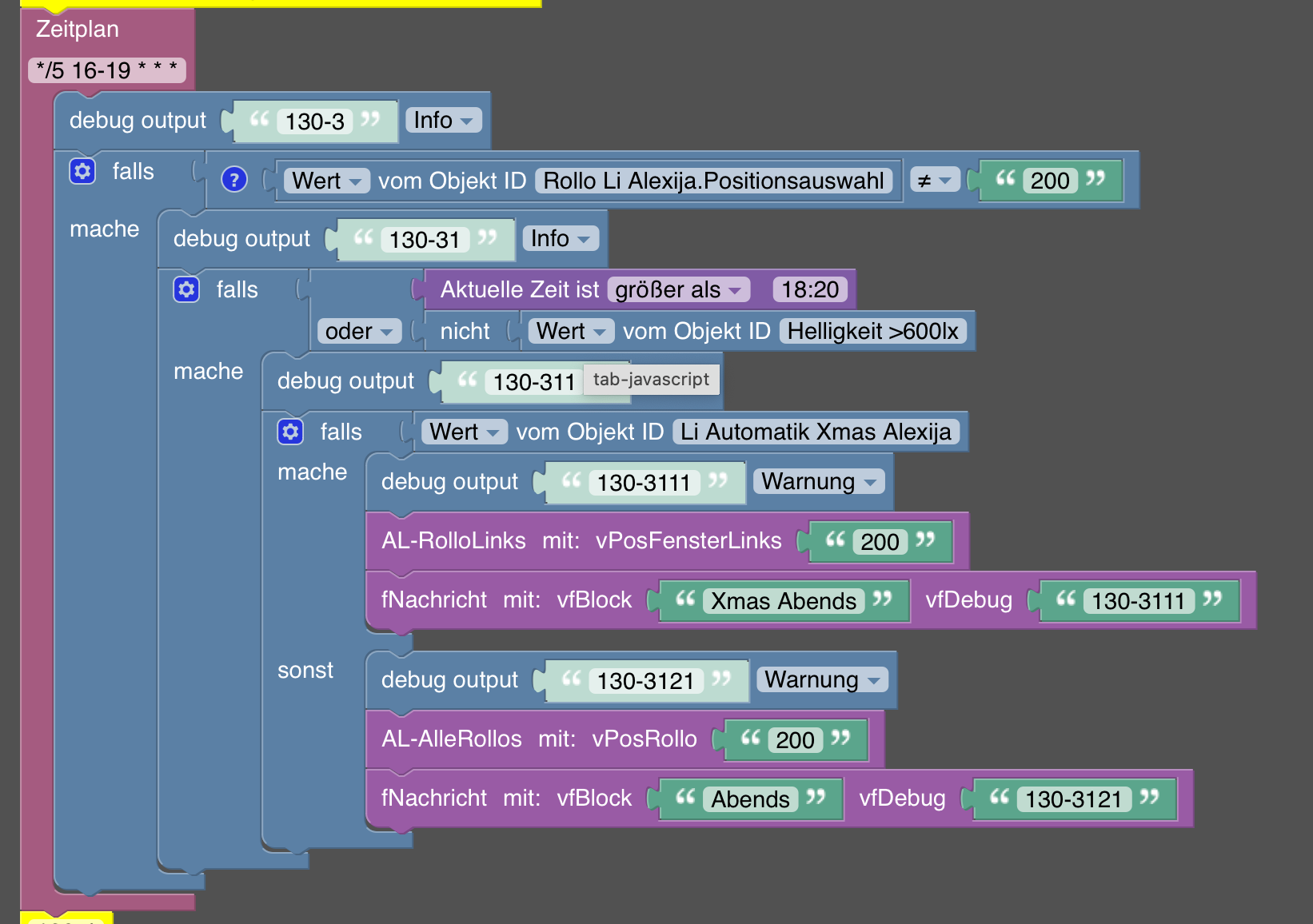1313x924 pixels.
Task: Open Wert dropdown for Helligkeit >600lx
Action: pyautogui.click(x=571, y=331)
